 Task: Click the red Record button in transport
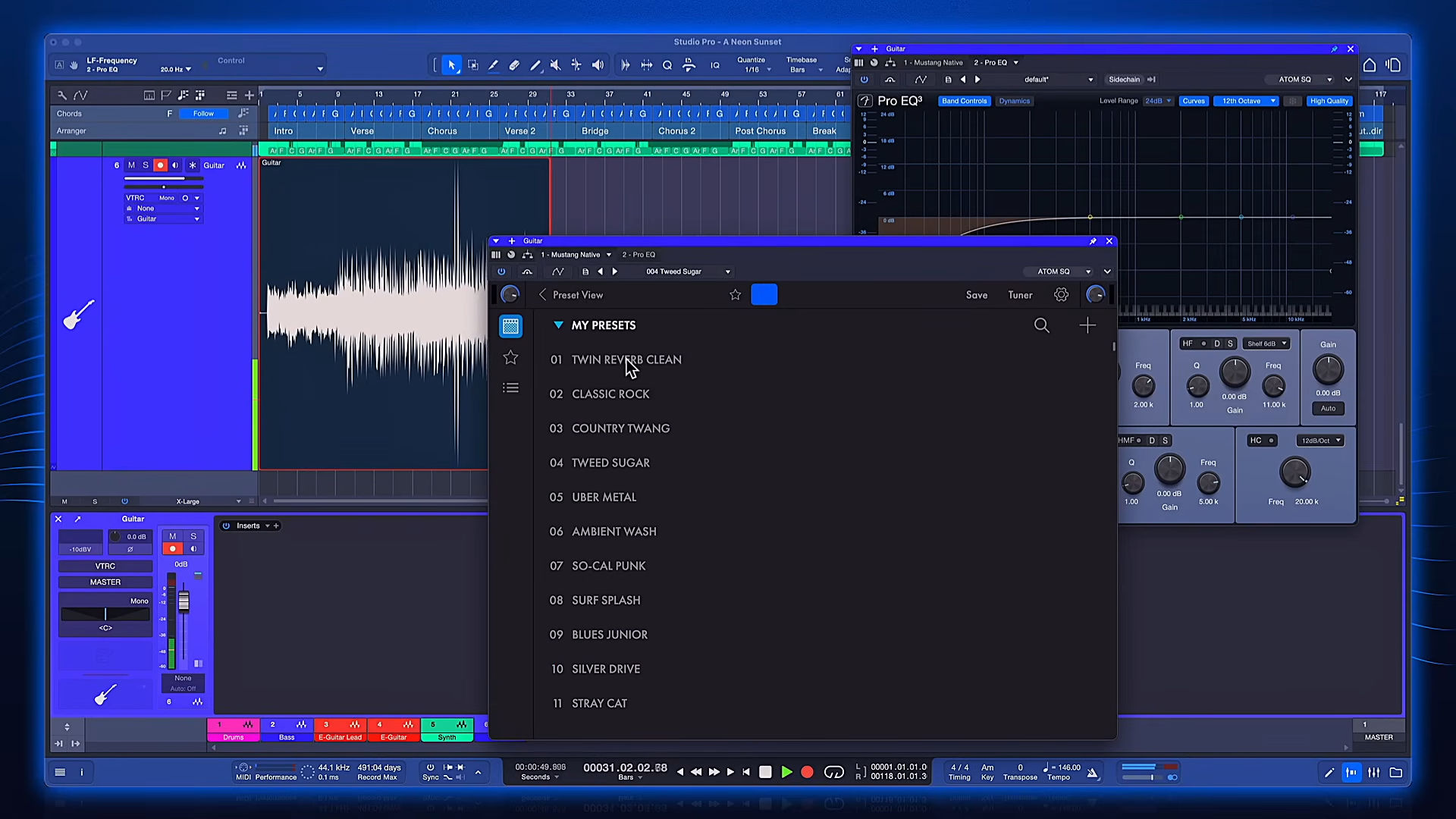[x=807, y=772]
